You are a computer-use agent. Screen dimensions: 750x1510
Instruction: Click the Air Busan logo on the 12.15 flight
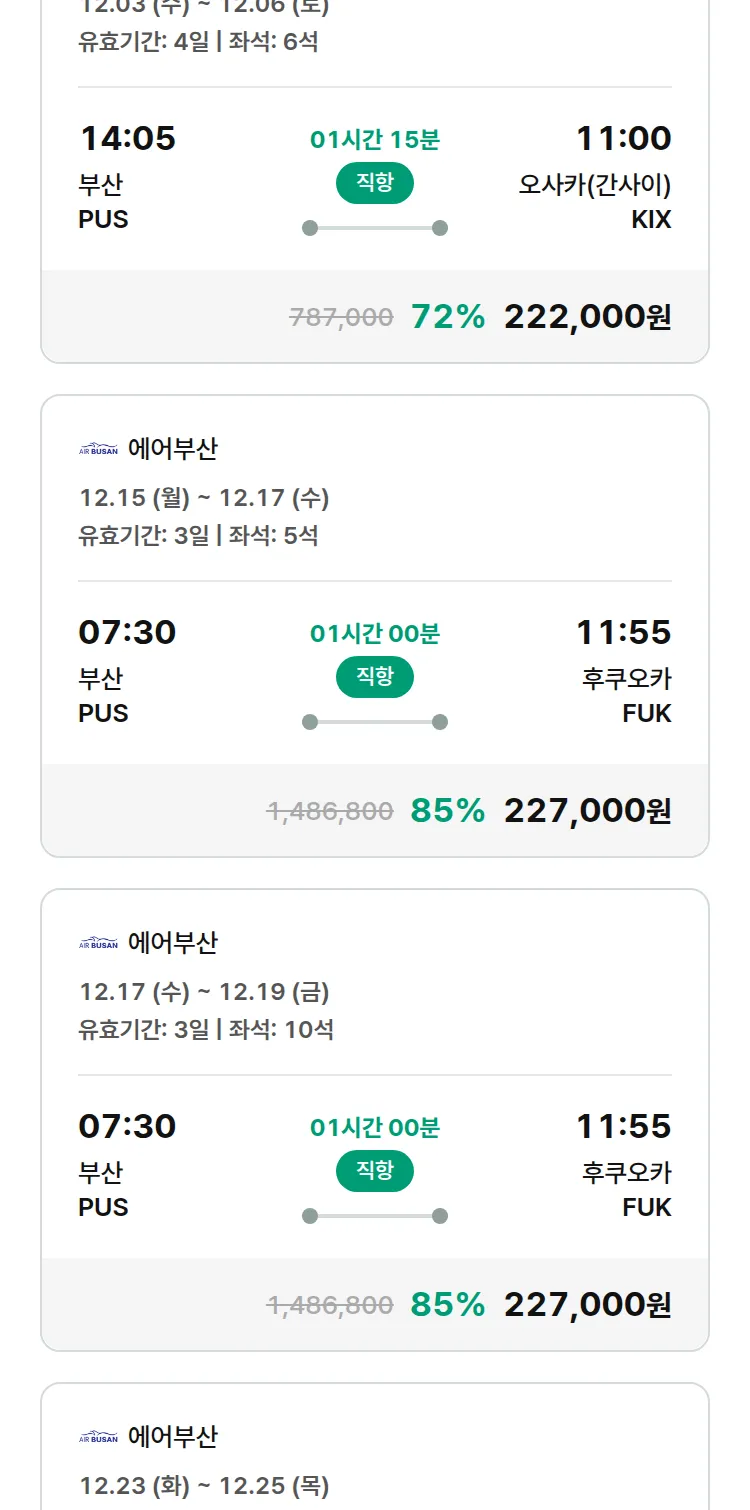click(x=98, y=450)
